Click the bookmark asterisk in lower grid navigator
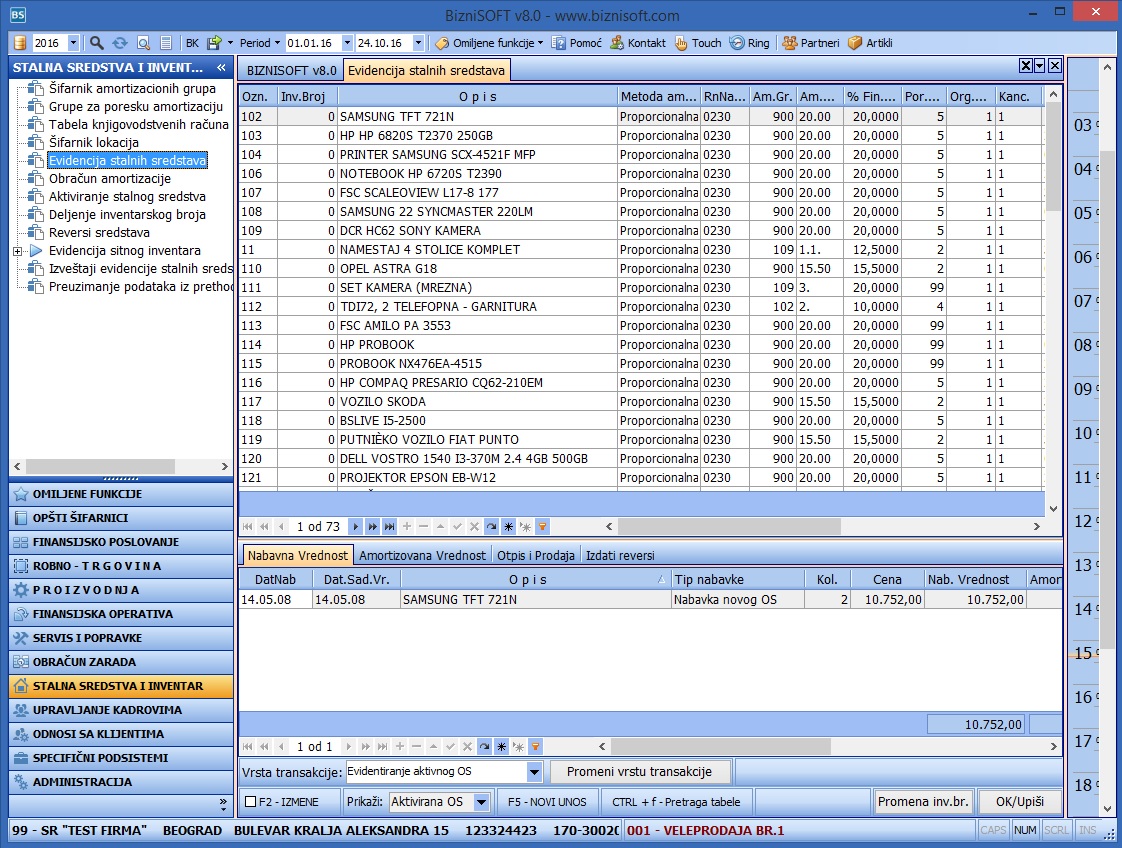 [x=502, y=746]
